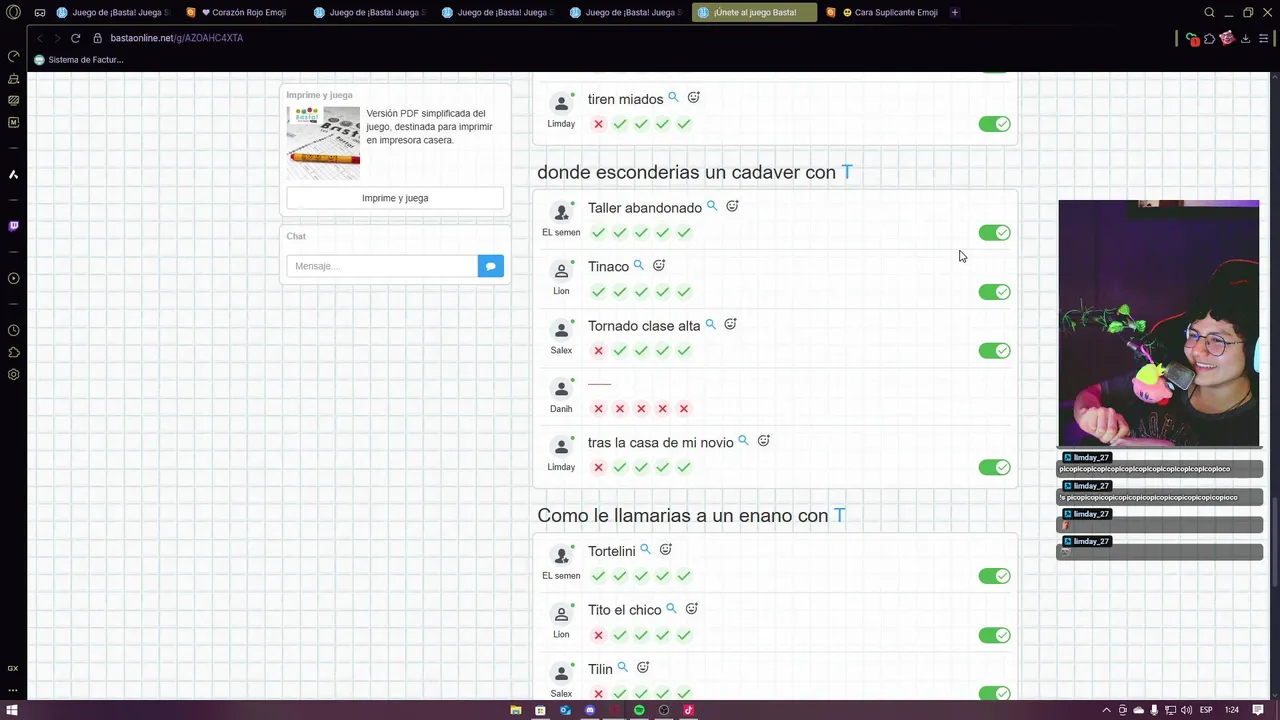Click magnifier next to 'Tilin'
The image size is (1280, 720).
[622, 667]
